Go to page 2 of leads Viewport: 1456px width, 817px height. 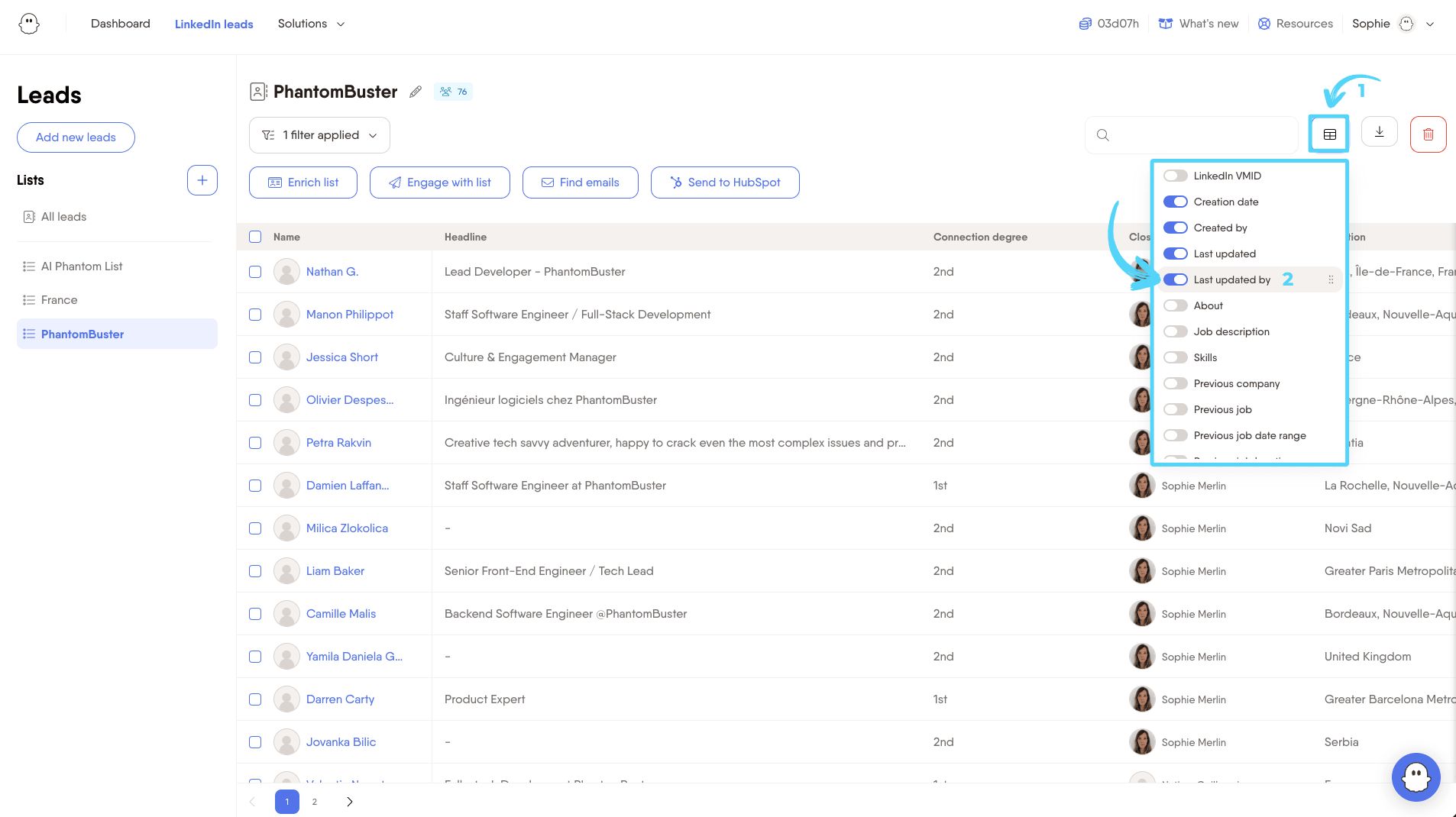tap(315, 802)
